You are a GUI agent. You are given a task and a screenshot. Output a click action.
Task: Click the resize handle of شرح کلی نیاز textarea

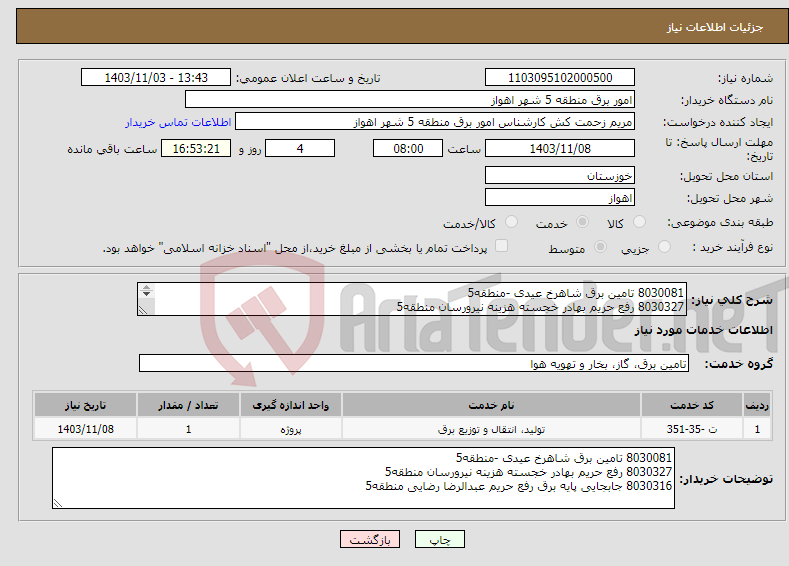coord(143,310)
